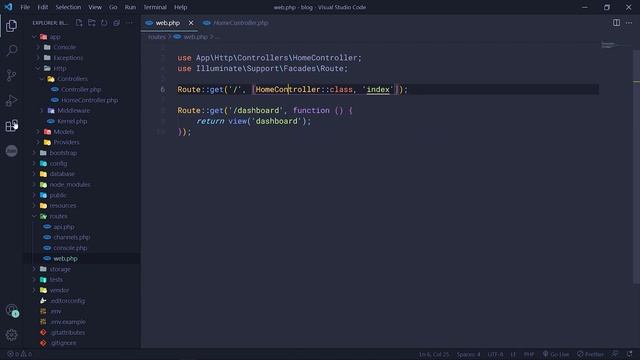
Task: Expand the bootstrap folder
Action: 82,153
